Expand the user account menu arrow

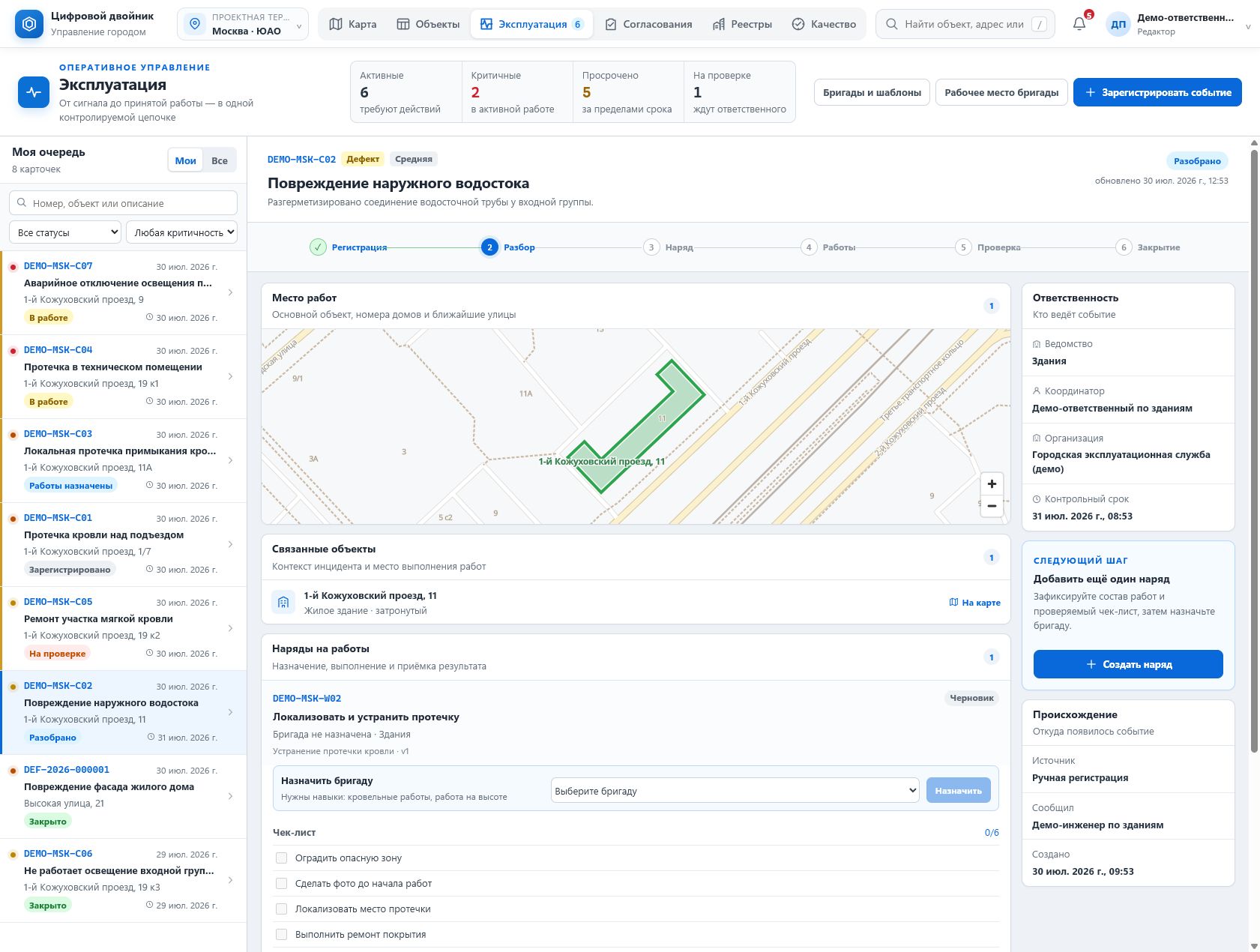click(x=1248, y=26)
